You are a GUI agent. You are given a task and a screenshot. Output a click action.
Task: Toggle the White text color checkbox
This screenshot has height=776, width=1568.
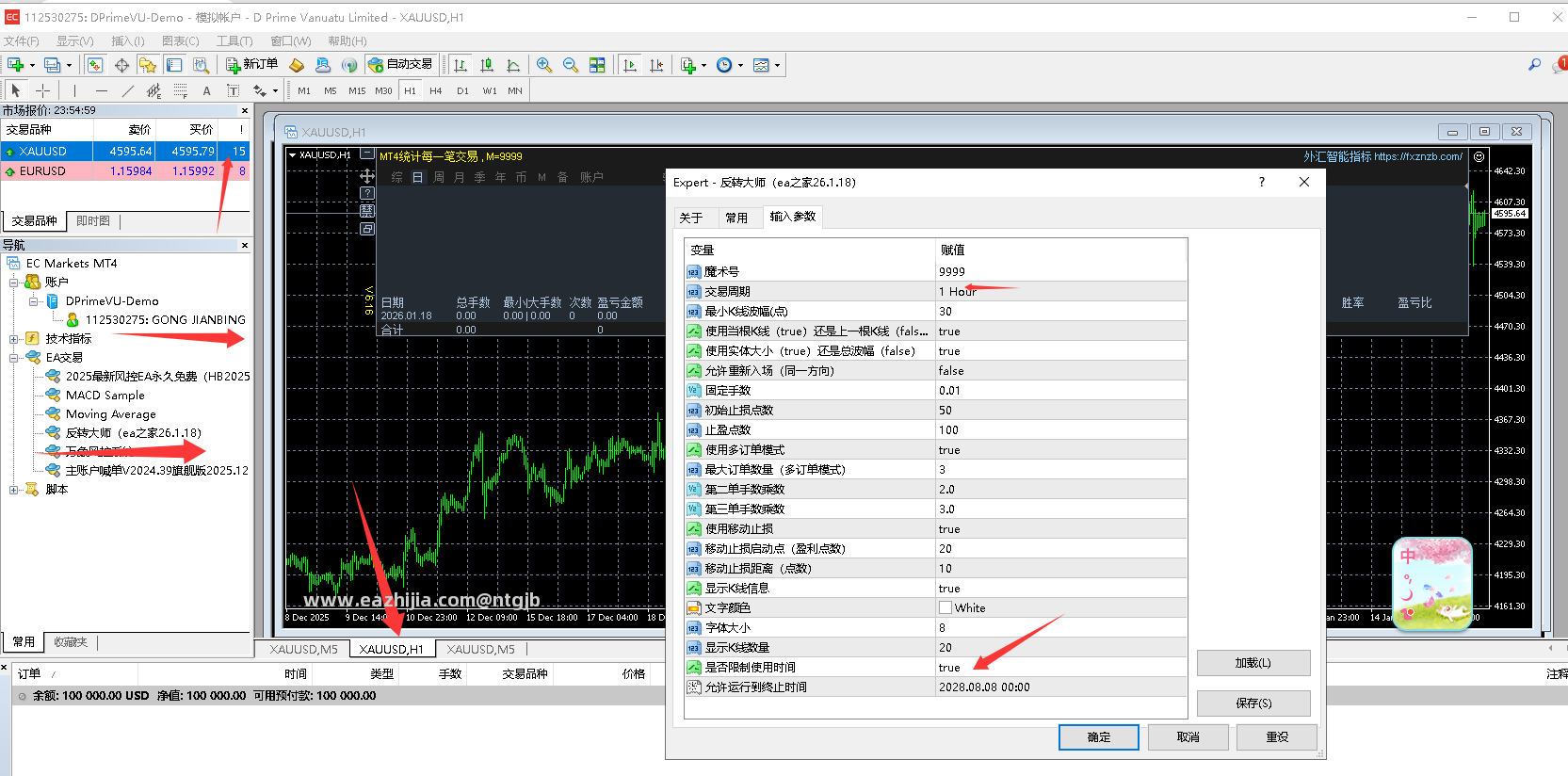(946, 607)
